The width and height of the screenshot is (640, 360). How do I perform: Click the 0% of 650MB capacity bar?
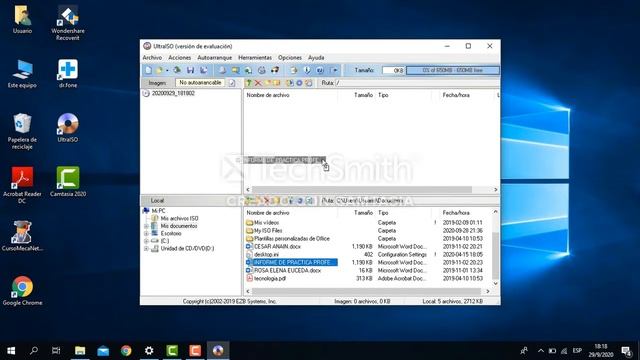coord(453,70)
